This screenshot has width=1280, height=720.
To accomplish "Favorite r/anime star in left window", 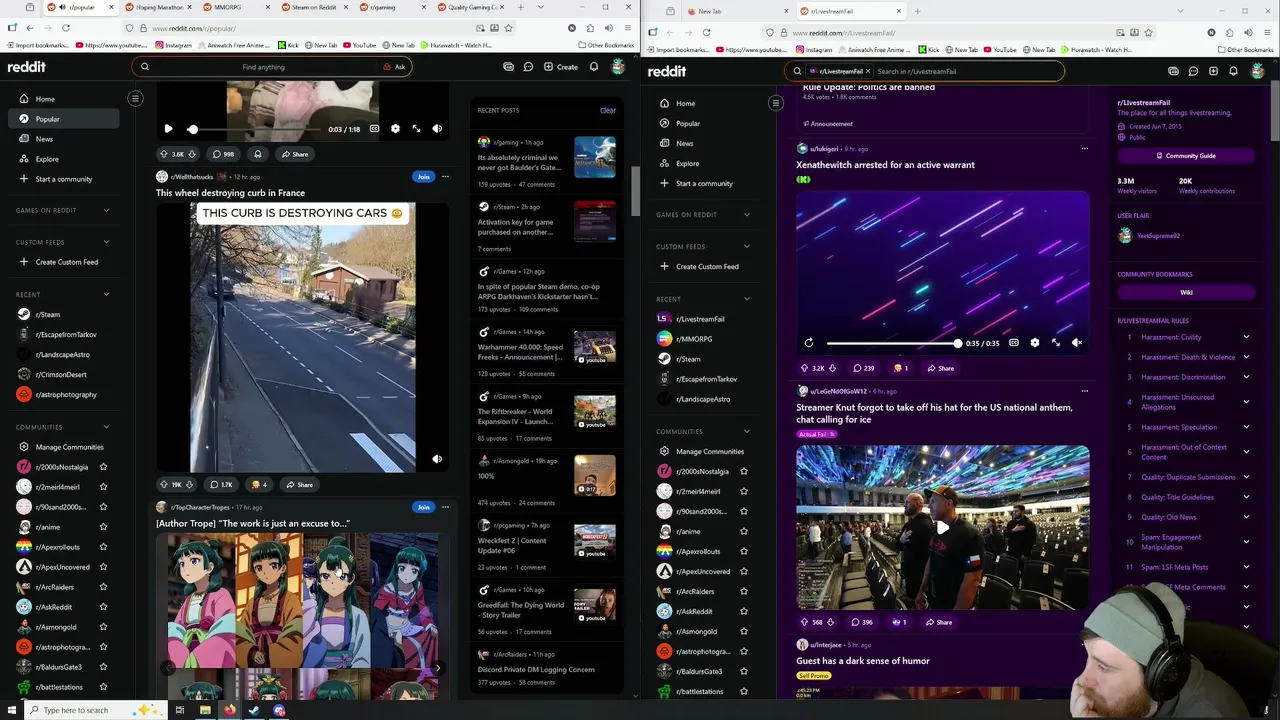I will [103, 527].
